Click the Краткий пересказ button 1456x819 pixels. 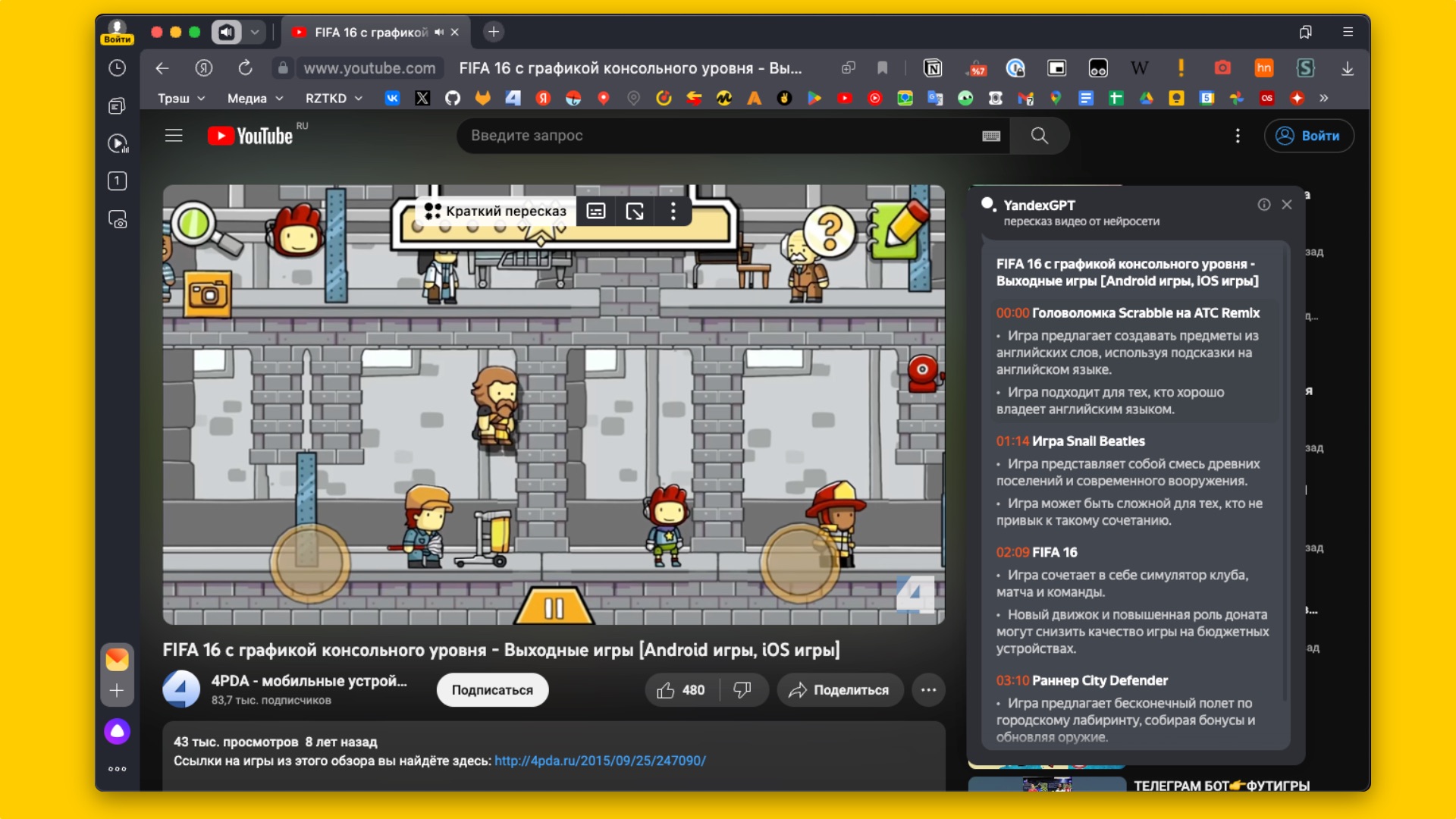(497, 211)
